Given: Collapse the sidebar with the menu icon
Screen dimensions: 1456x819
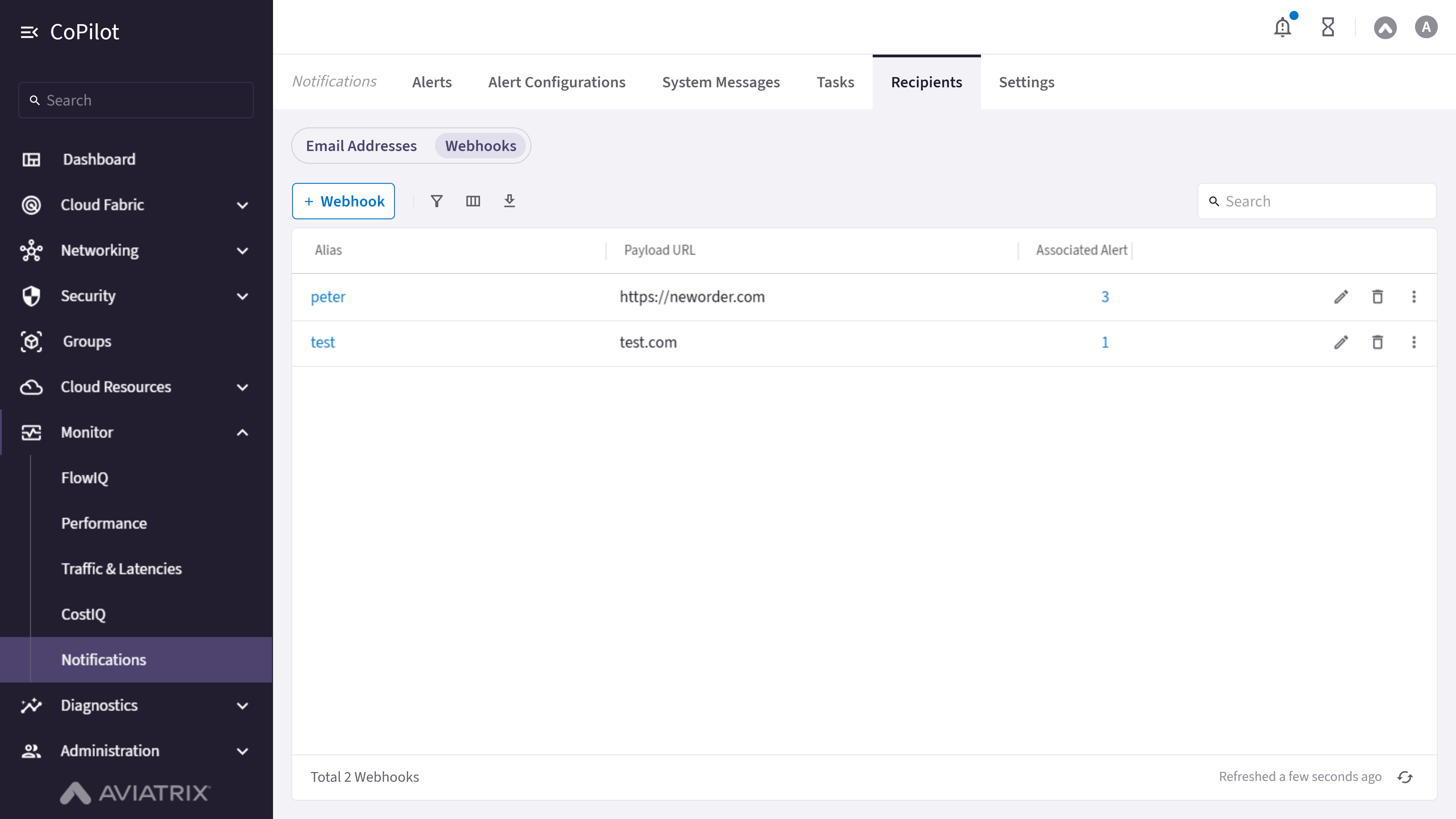Looking at the screenshot, I should tap(29, 32).
